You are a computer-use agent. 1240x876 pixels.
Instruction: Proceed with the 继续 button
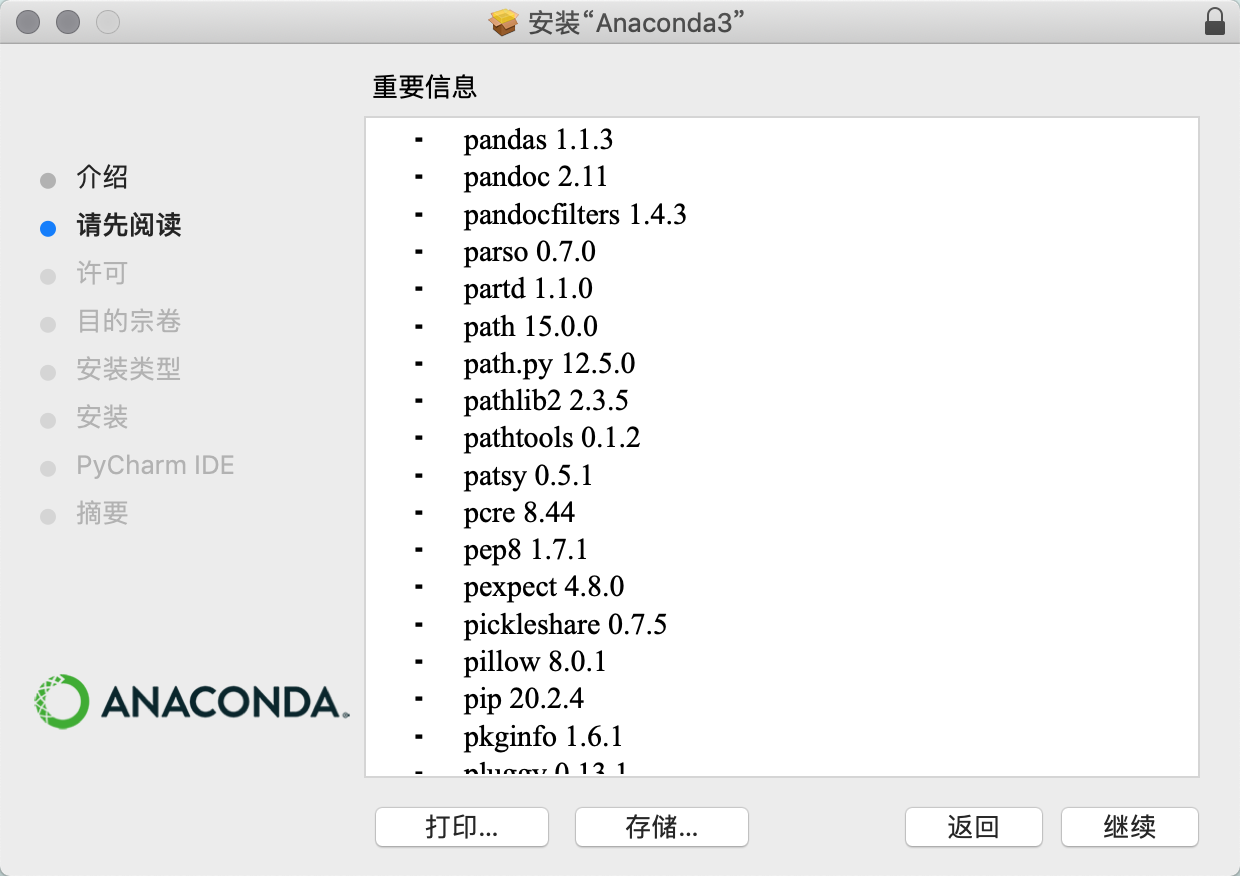point(1129,827)
